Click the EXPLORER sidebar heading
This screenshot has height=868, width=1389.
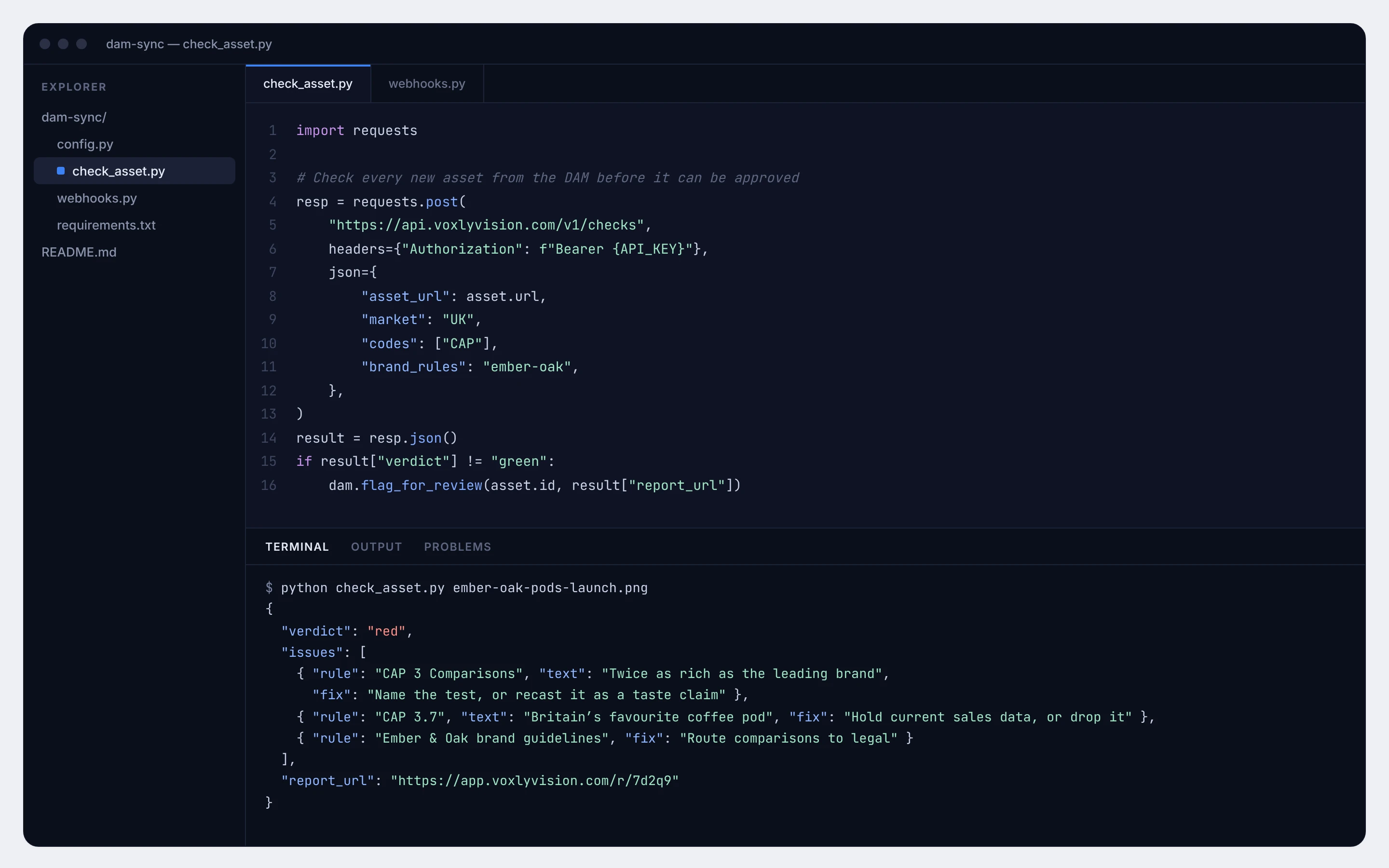coord(73,87)
